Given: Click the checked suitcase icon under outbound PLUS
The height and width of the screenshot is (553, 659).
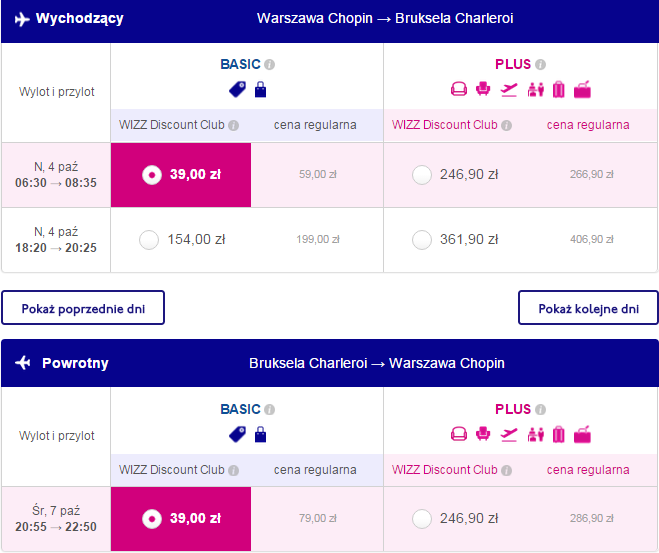Looking at the screenshot, I should (559, 90).
